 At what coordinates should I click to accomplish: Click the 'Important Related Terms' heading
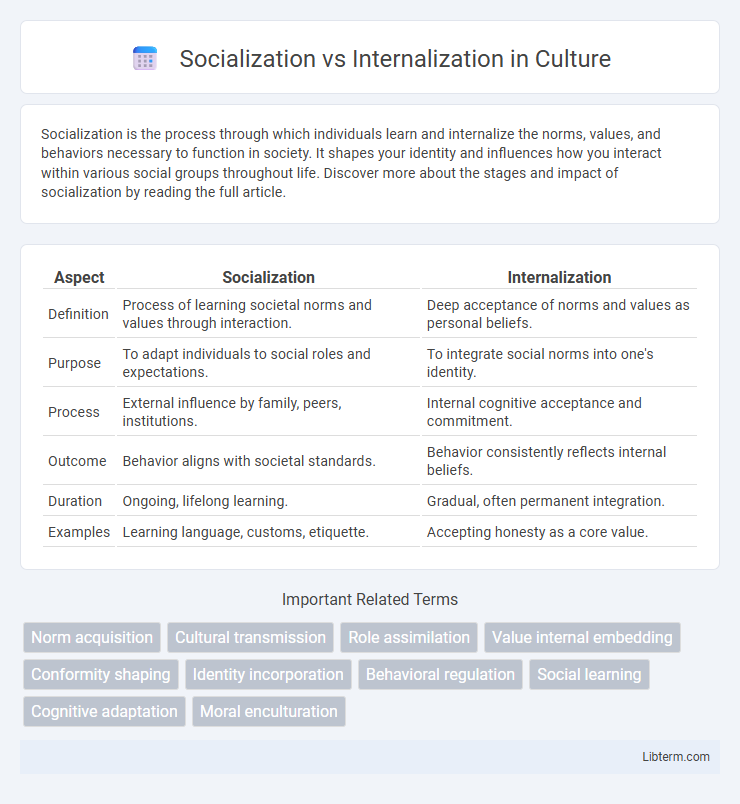[x=370, y=599]
